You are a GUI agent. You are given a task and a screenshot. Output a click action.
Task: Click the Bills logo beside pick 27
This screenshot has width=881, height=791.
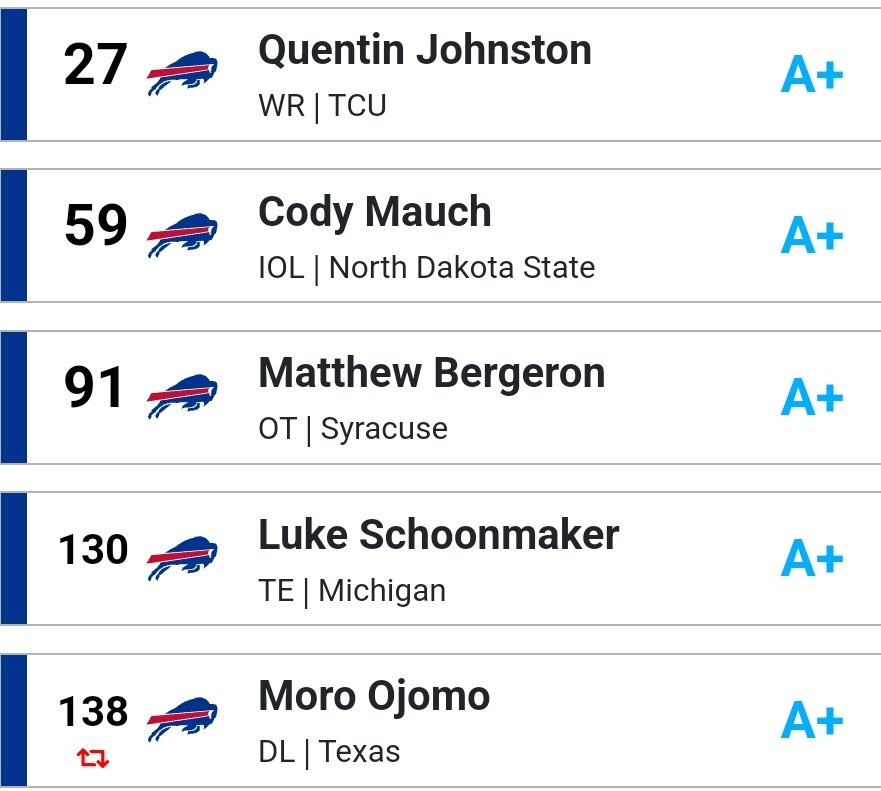coord(182,74)
